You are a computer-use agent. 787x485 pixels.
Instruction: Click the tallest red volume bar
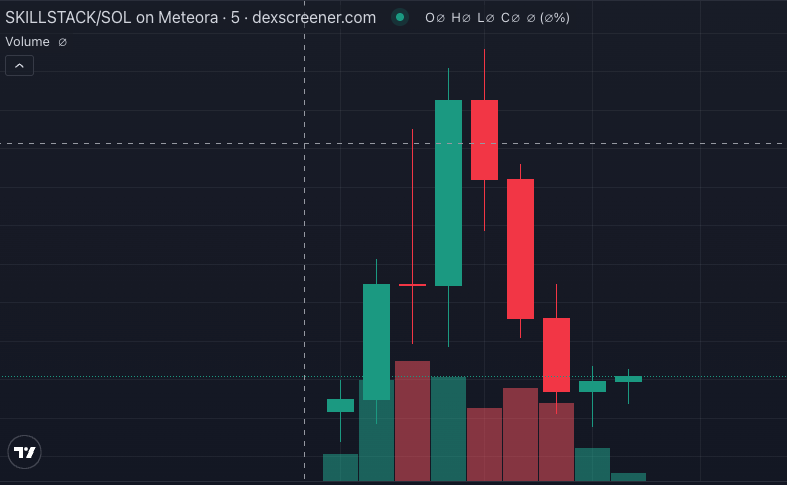[413, 421]
